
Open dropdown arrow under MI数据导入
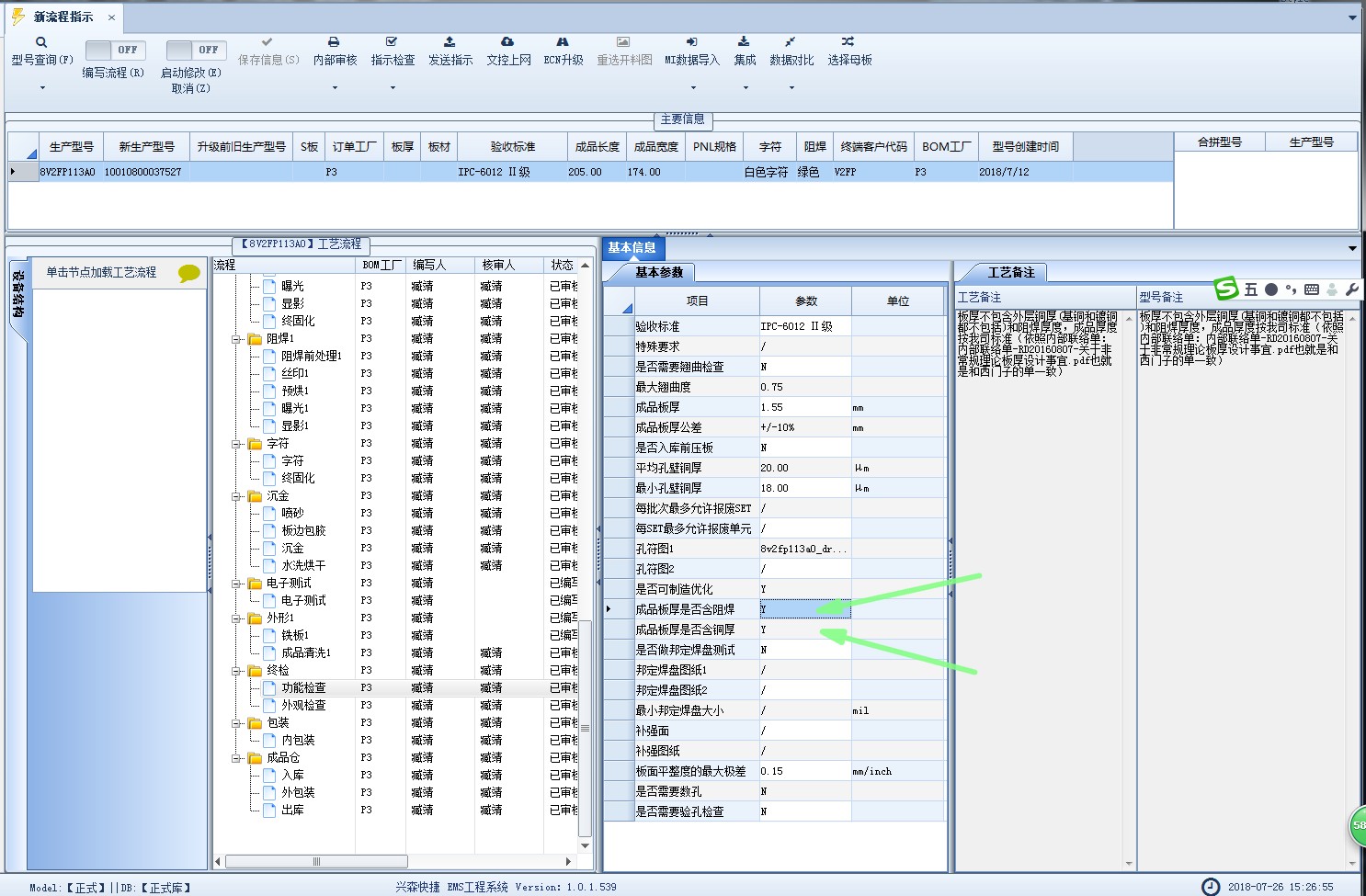[693, 88]
